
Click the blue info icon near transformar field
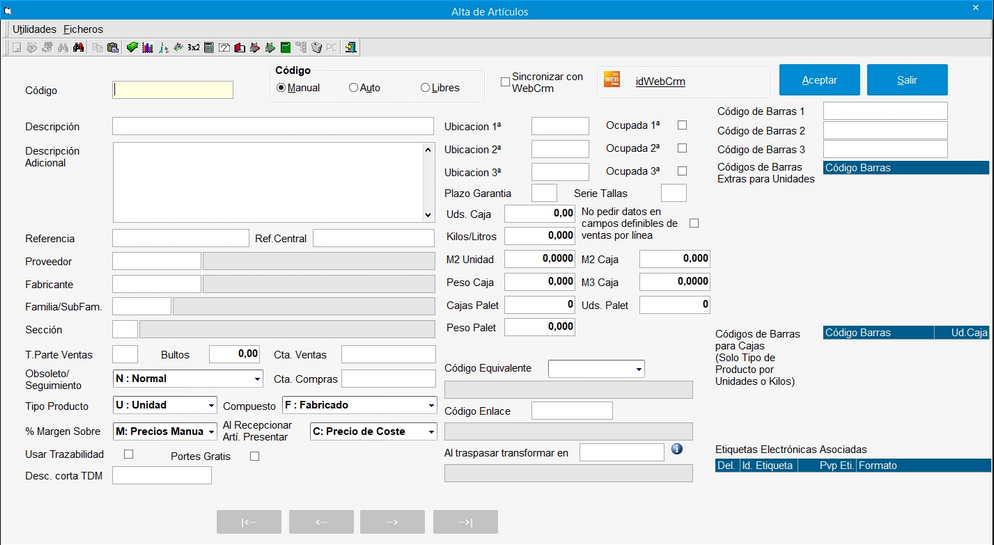coord(677,449)
